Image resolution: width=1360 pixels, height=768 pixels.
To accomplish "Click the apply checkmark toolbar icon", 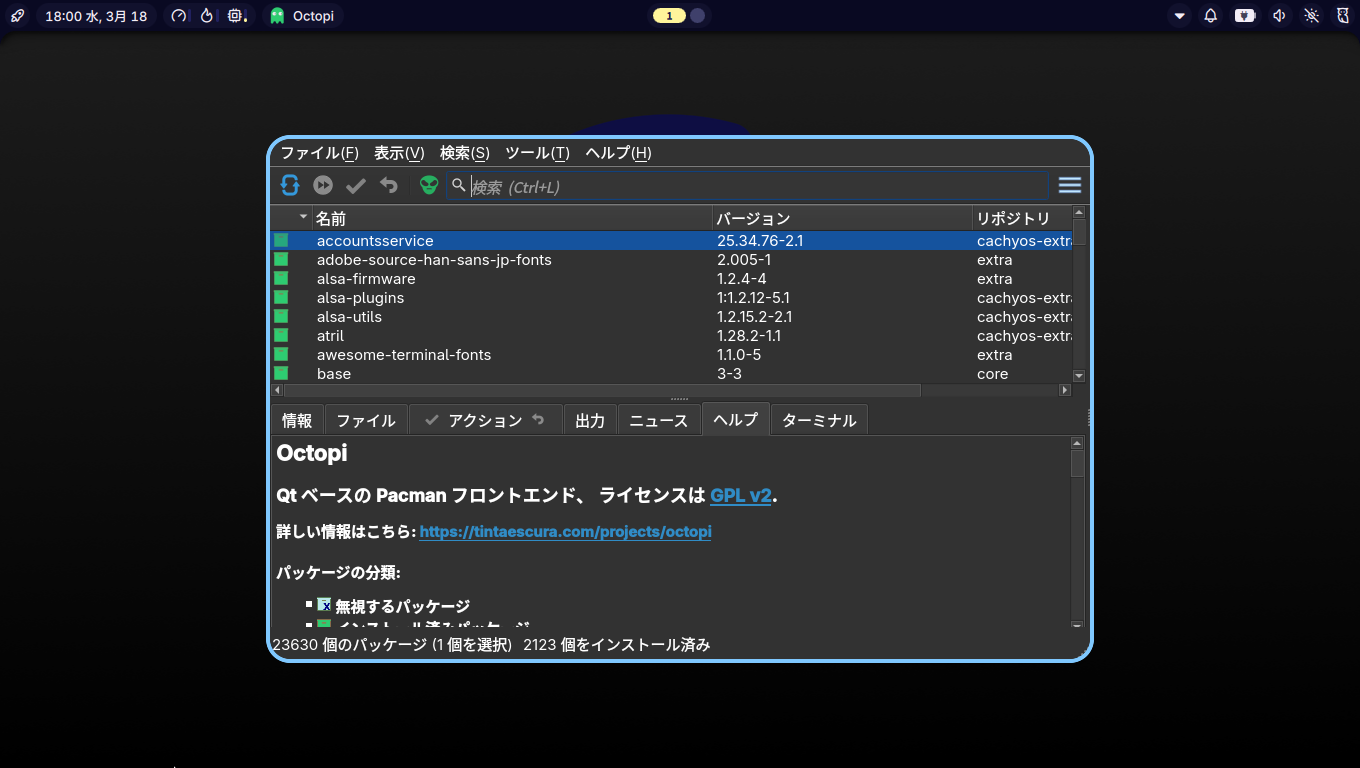I will click(356, 185).
